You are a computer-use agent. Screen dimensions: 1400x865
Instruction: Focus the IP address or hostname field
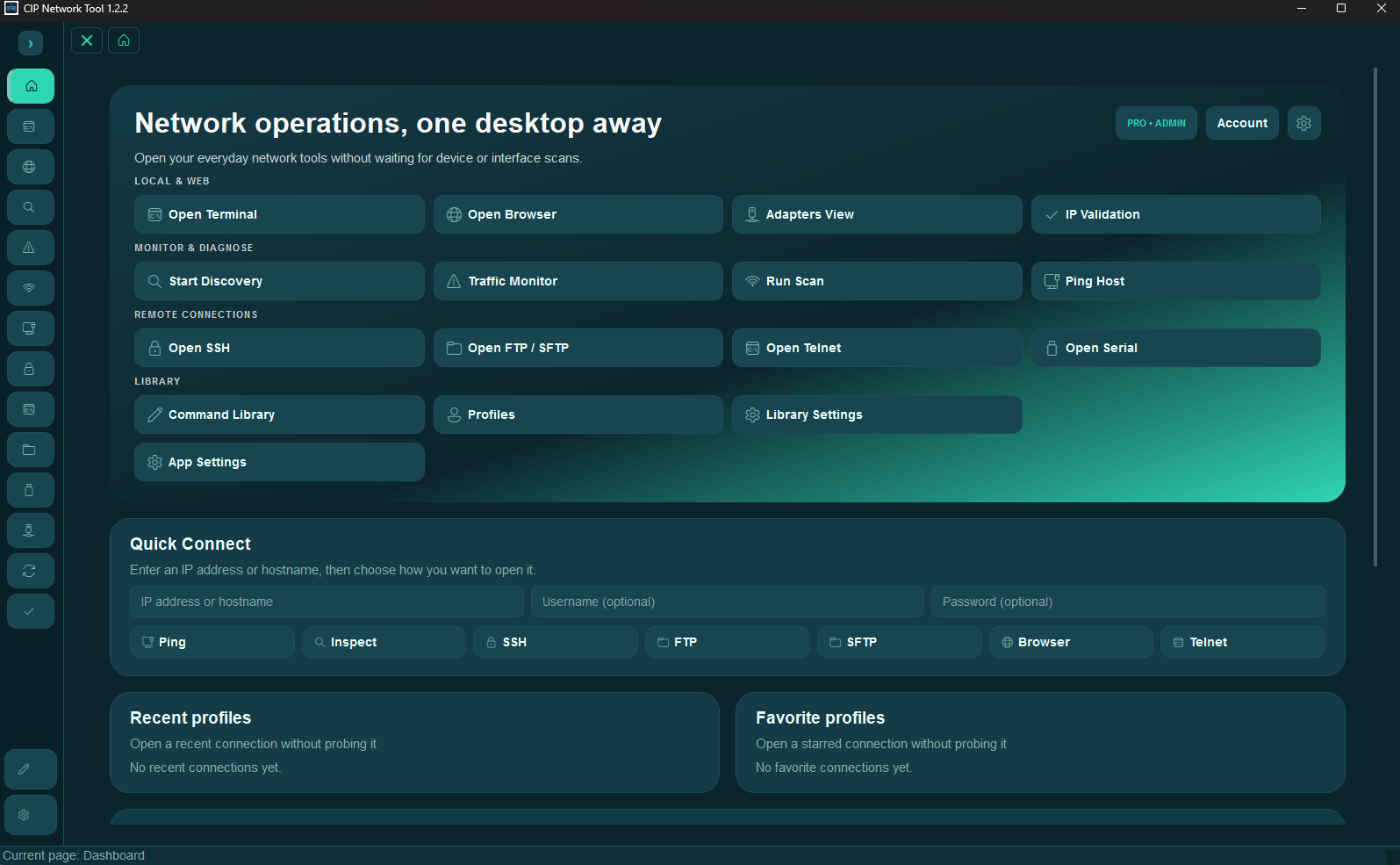tap(327, 602)
